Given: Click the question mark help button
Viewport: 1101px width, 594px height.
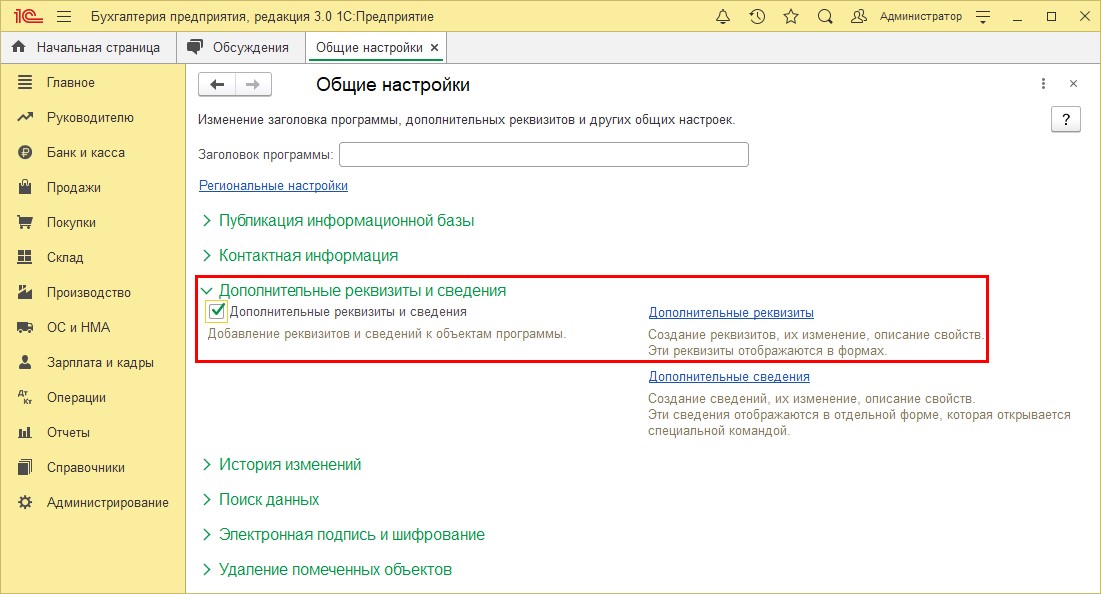Looking at the screenshot, I should pos(1066,120).
